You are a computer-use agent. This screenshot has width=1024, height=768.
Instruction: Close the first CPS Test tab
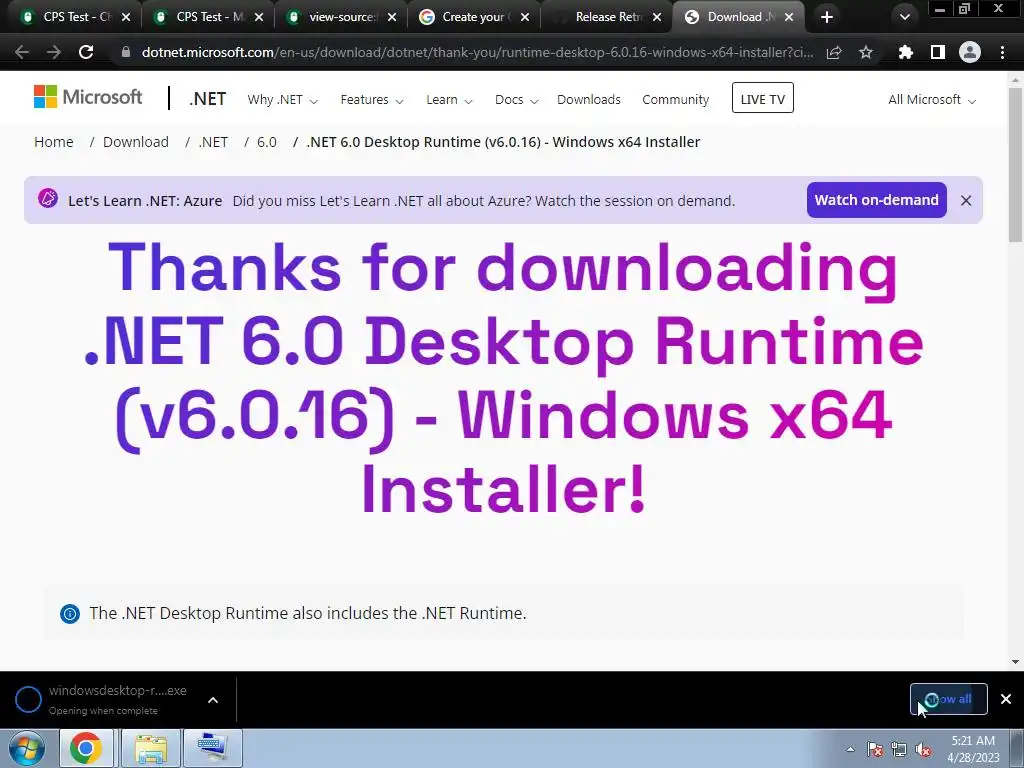(126, 17)
